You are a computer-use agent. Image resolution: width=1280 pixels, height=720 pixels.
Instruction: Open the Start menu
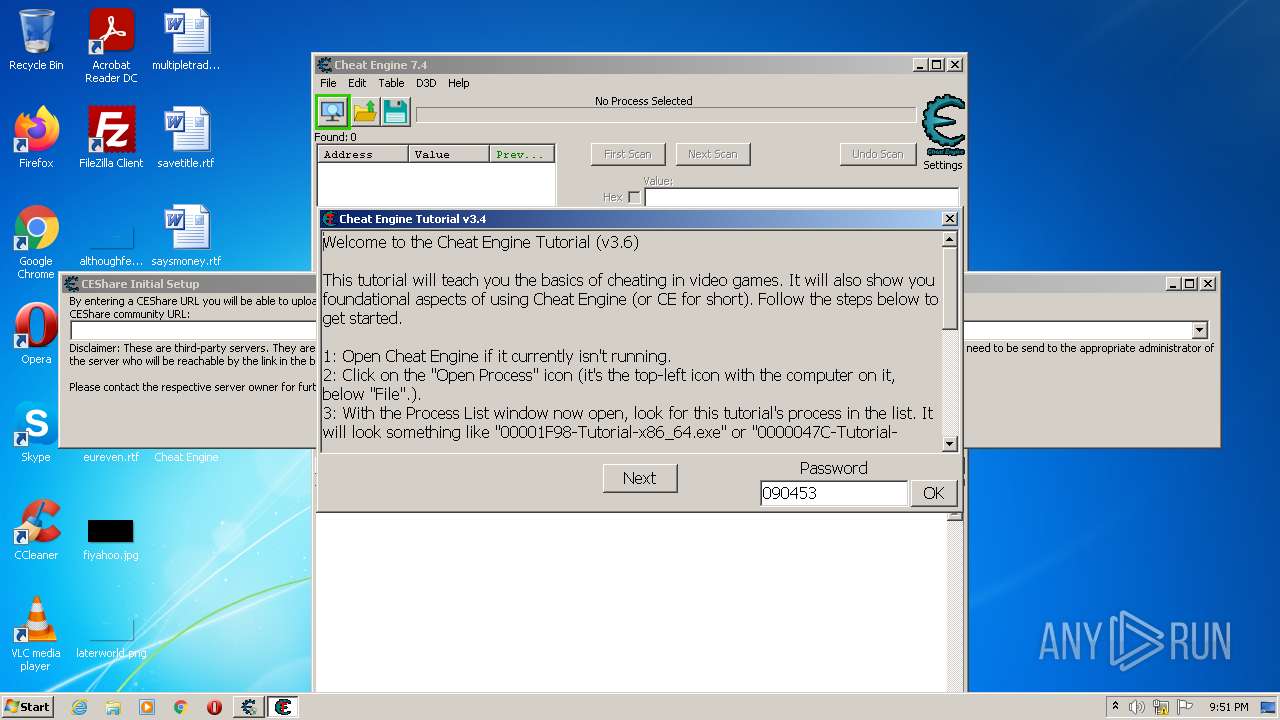pyautogui.click(x=28, y=707)
